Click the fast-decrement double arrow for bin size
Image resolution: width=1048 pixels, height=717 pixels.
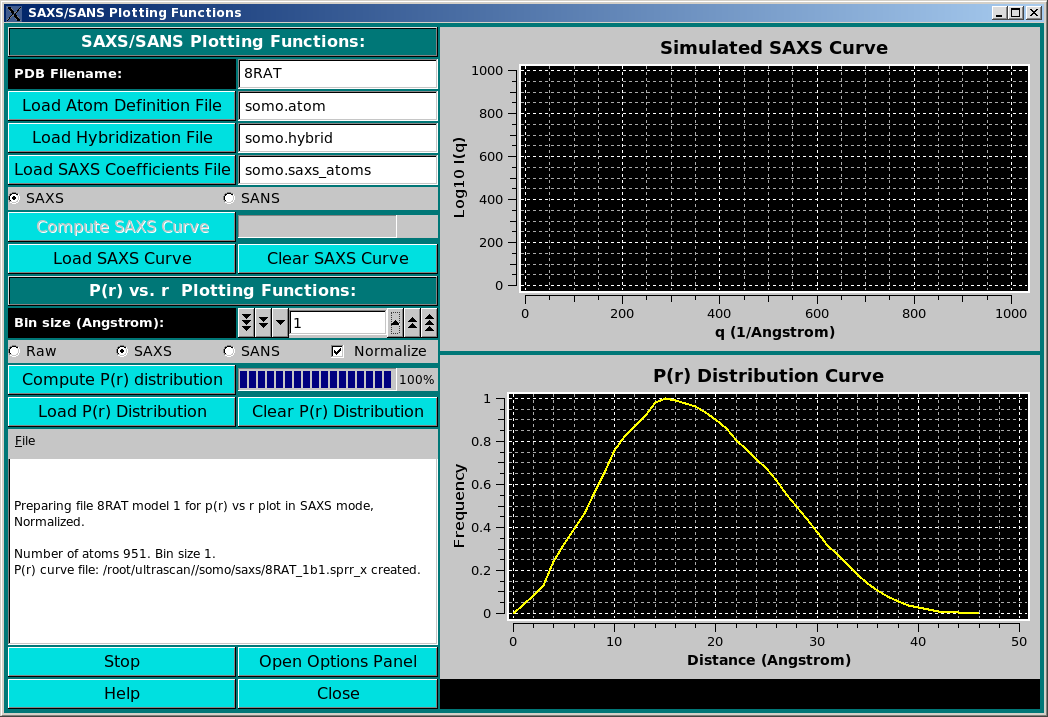(x=246, y=322)
